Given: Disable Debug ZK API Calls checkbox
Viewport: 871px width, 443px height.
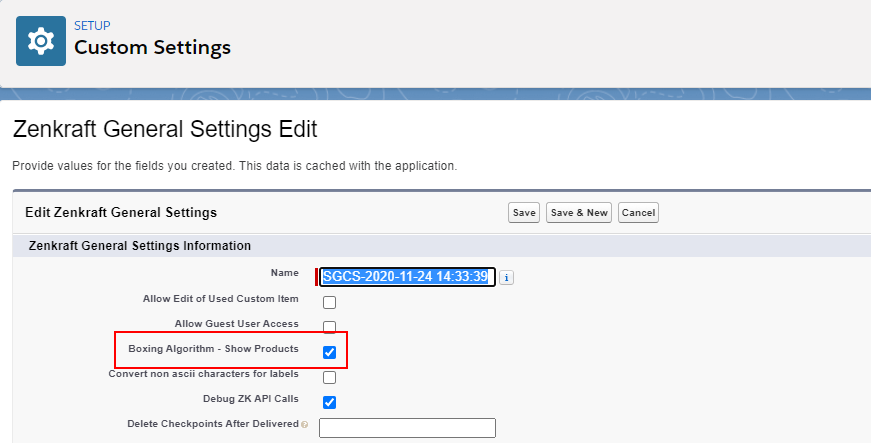Looking at the screenshot, I should tap(329, 402).
